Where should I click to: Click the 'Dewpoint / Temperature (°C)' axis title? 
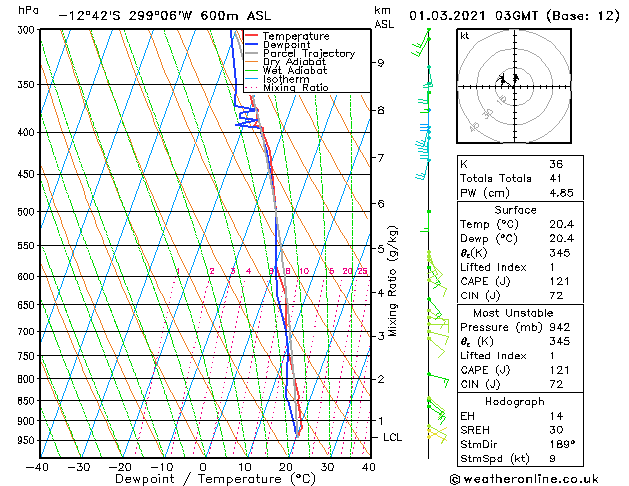click(x=215, y=479)
